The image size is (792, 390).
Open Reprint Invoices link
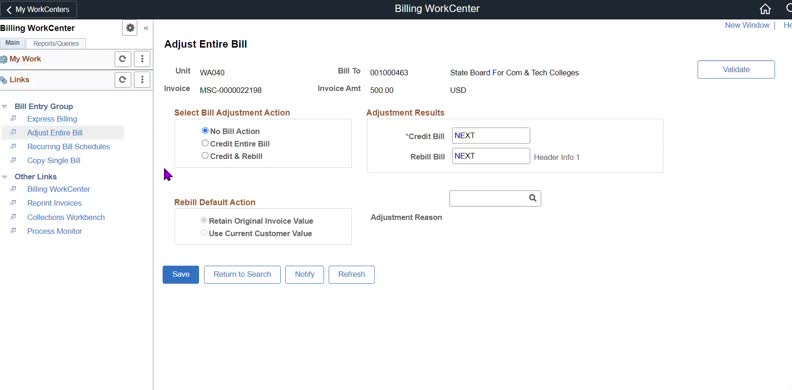click(x=55, y=203)
